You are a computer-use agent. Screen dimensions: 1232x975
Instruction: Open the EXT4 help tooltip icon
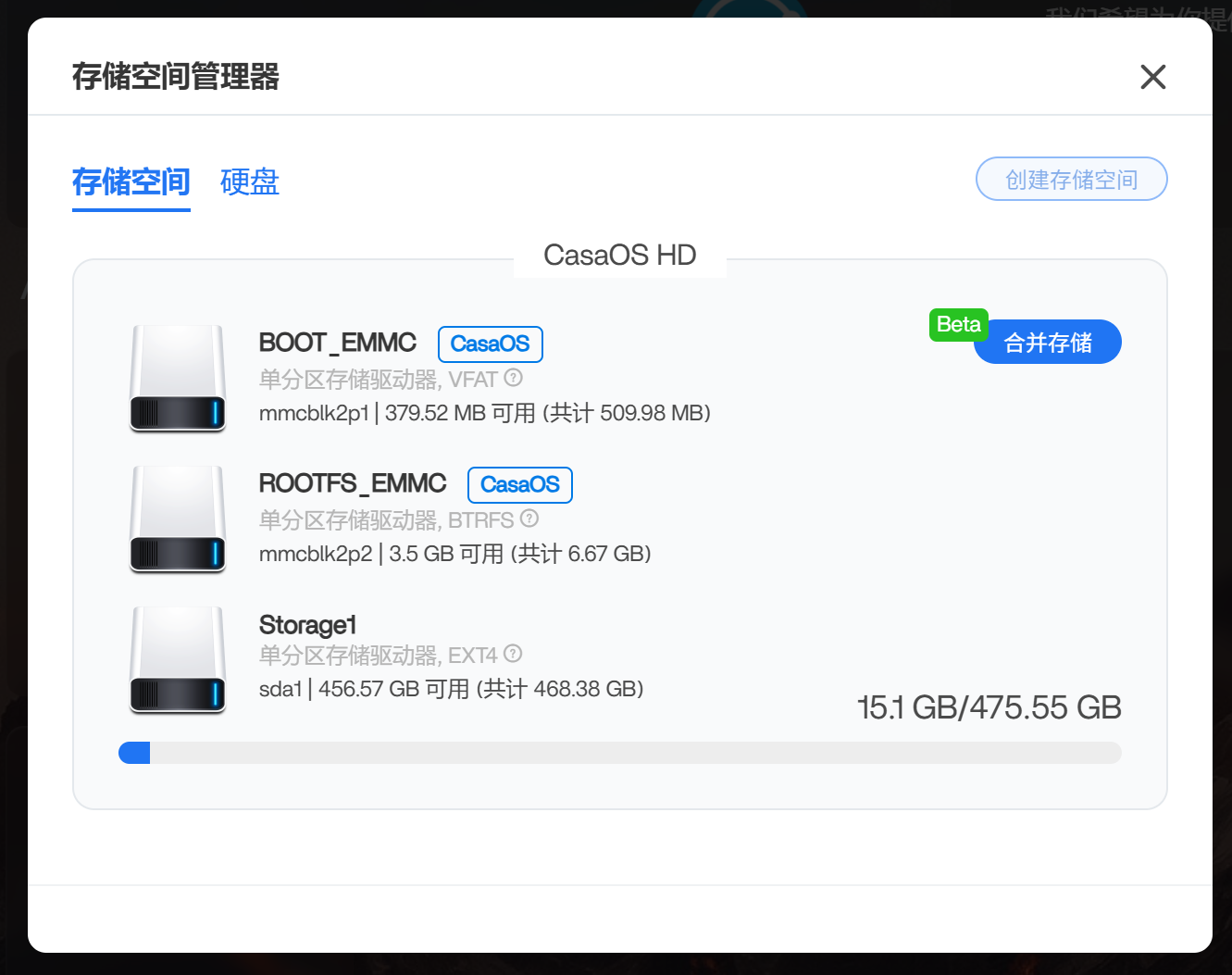513,654
